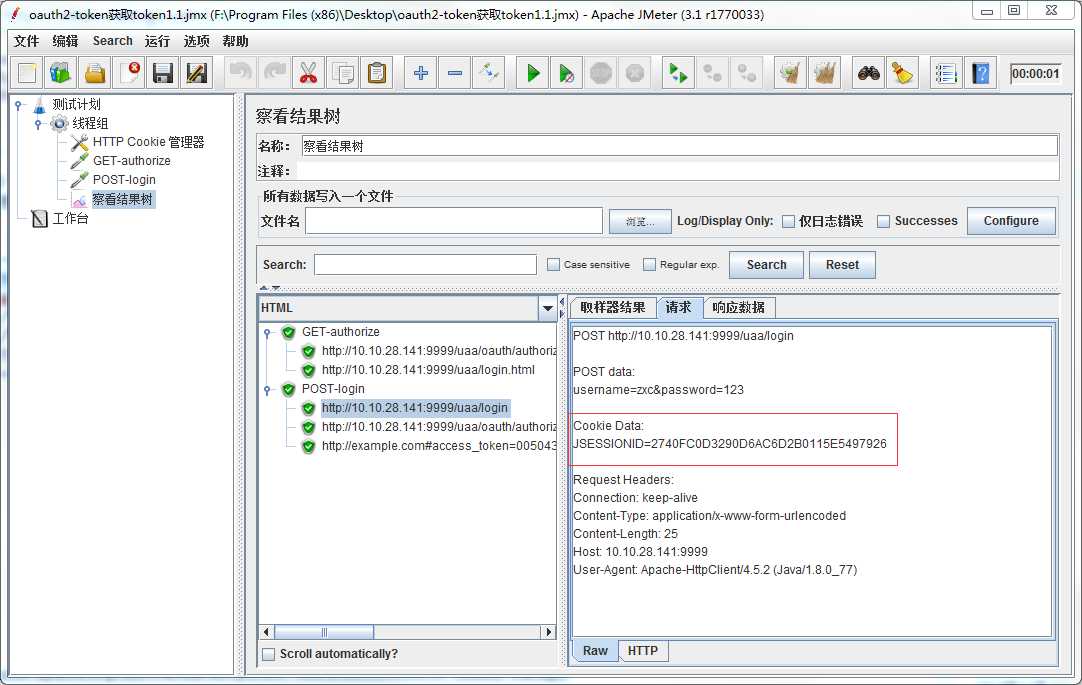
Task: Click the Open file folder icon
Action: 95,72
